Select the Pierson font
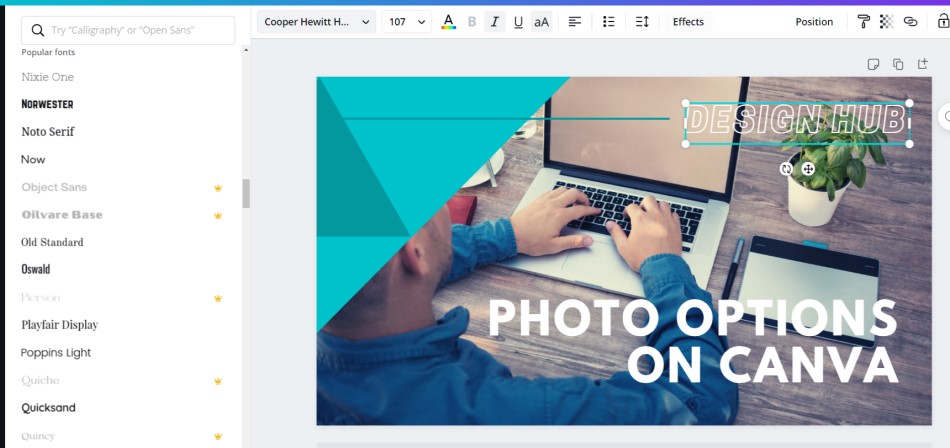950x448 pixels. [x=41, y=298]
